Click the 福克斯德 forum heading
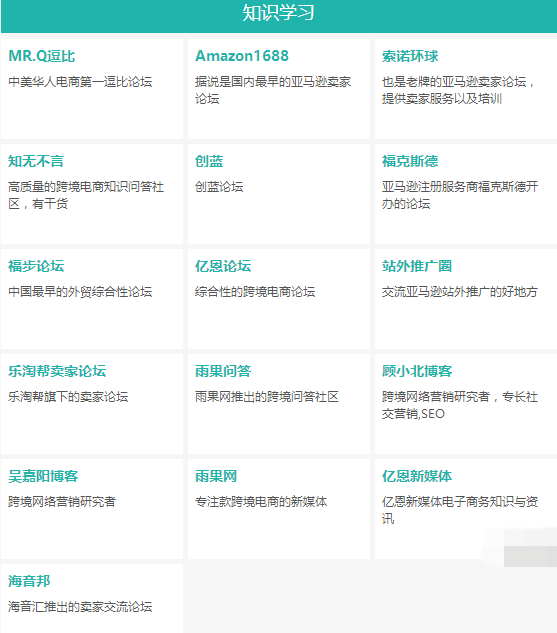The width and height of the screenshot is (557, 633). (x=410, y=161)
